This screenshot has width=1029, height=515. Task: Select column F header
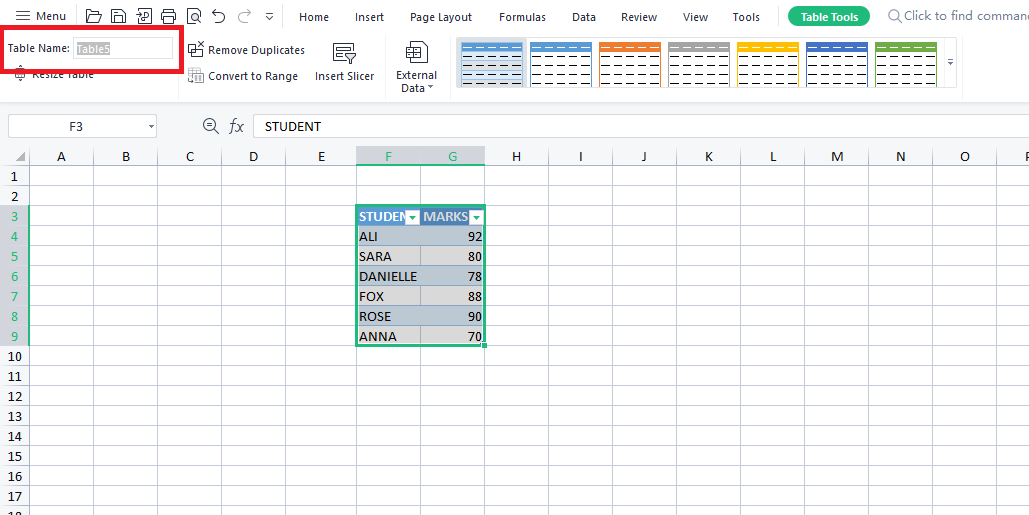coord(388,156)
